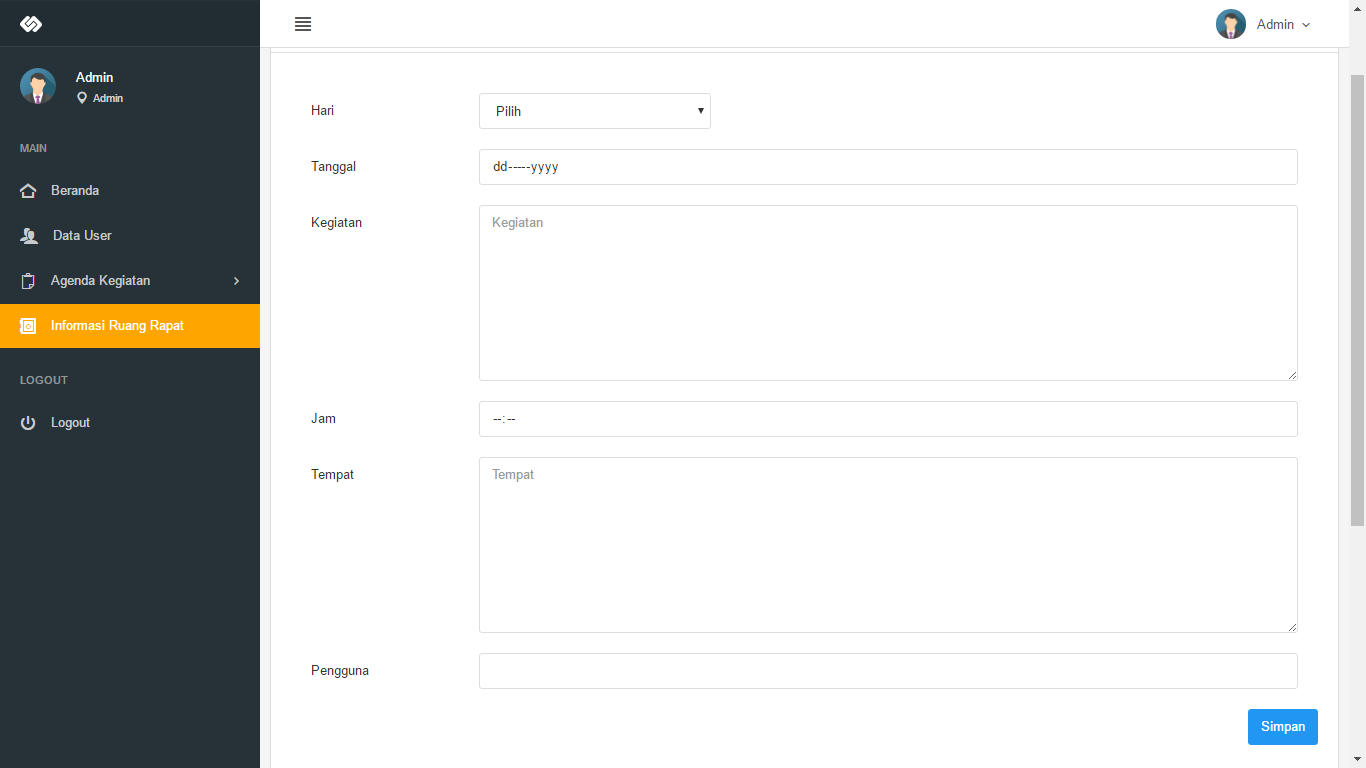Click the app logo in the sidebar header
The height and width of the screenshot is (768, 1366).
coord(31,24)
